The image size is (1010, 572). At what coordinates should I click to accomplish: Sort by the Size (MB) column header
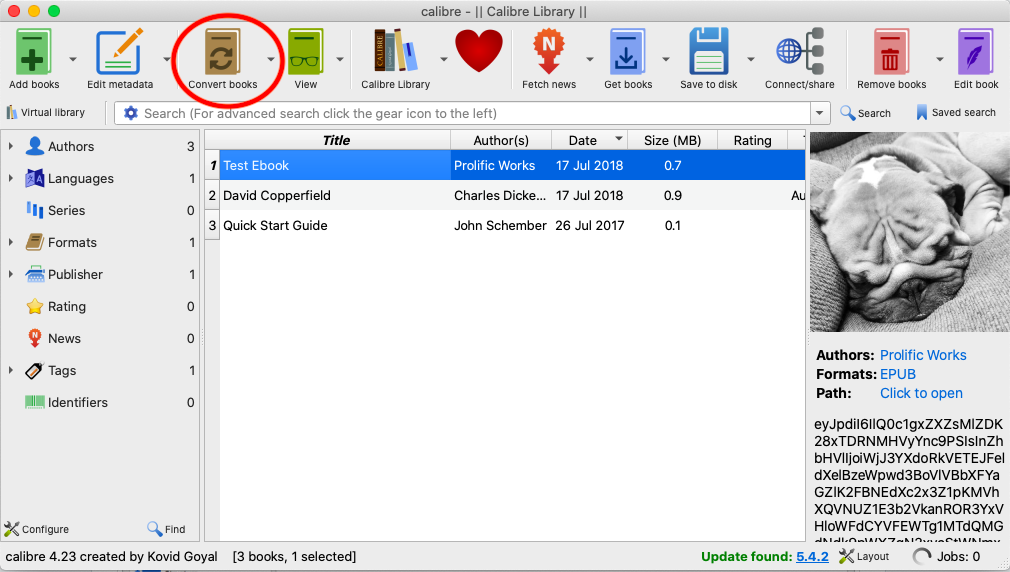click(672, 140)
